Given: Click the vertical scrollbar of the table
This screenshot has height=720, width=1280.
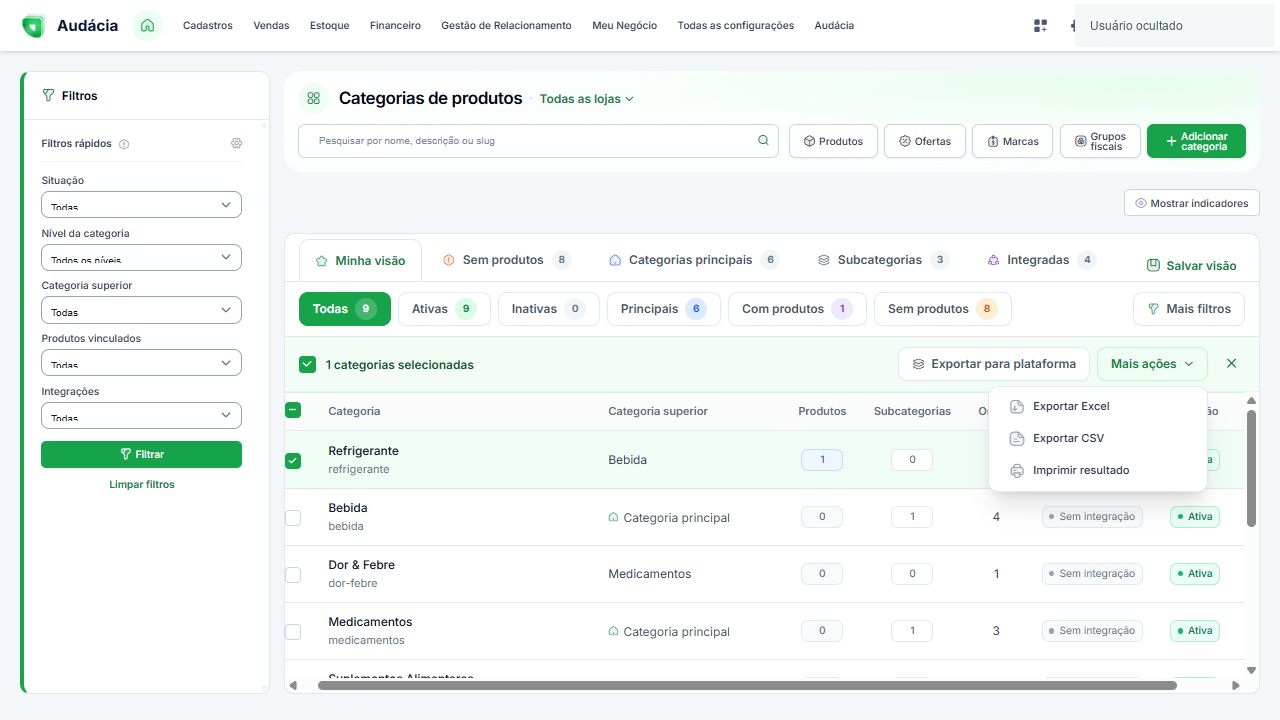Looking at the screenshot, I should (1251, 468).
